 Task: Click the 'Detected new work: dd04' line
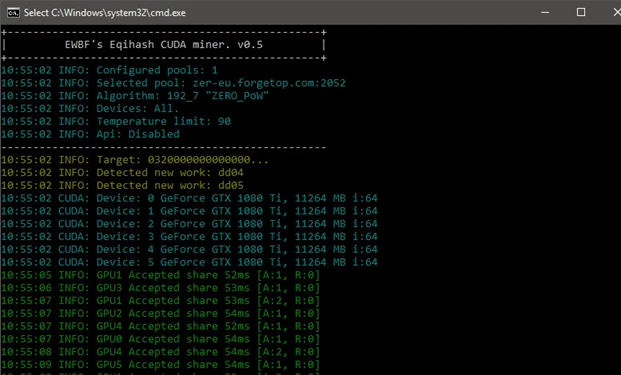tap(122, 173)
